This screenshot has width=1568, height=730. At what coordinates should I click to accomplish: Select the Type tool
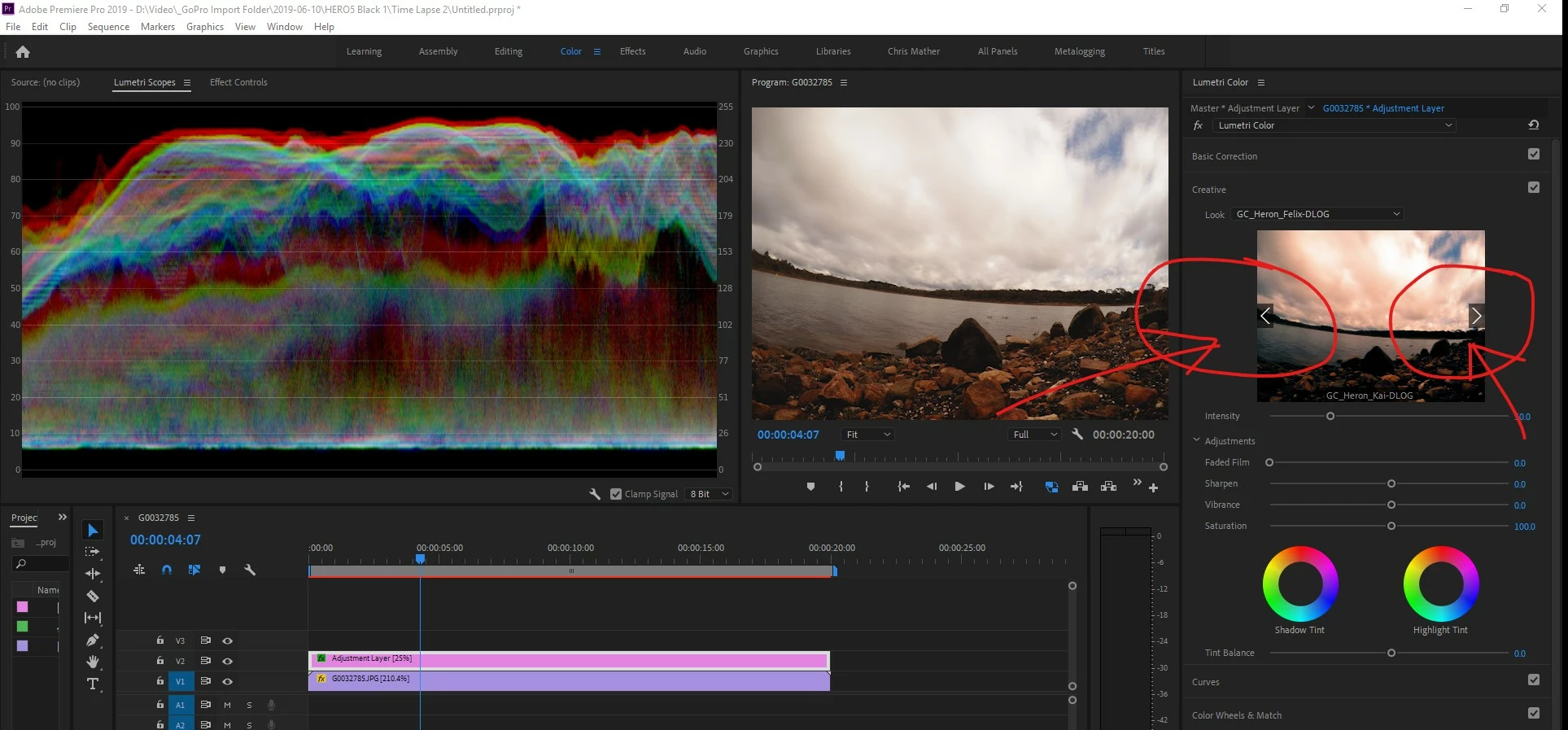[93, 684]
